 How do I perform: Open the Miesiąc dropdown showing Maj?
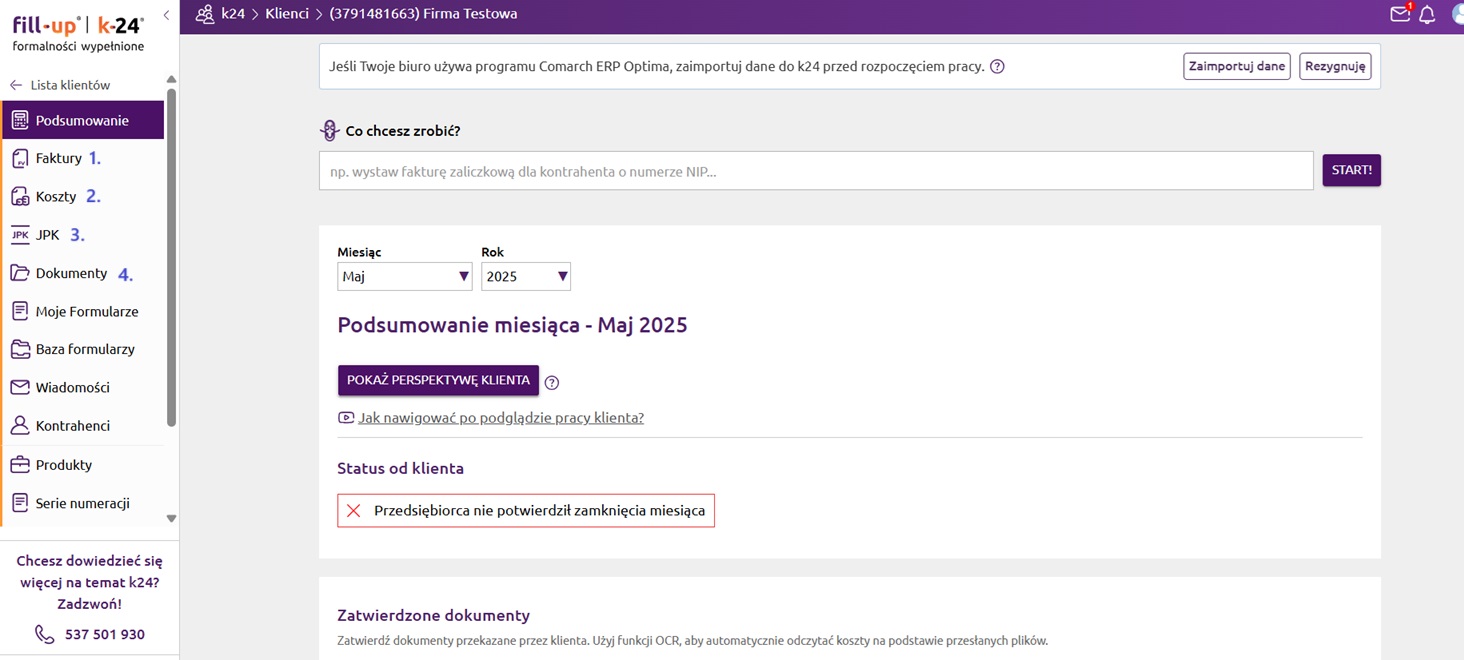coord(405,276)
